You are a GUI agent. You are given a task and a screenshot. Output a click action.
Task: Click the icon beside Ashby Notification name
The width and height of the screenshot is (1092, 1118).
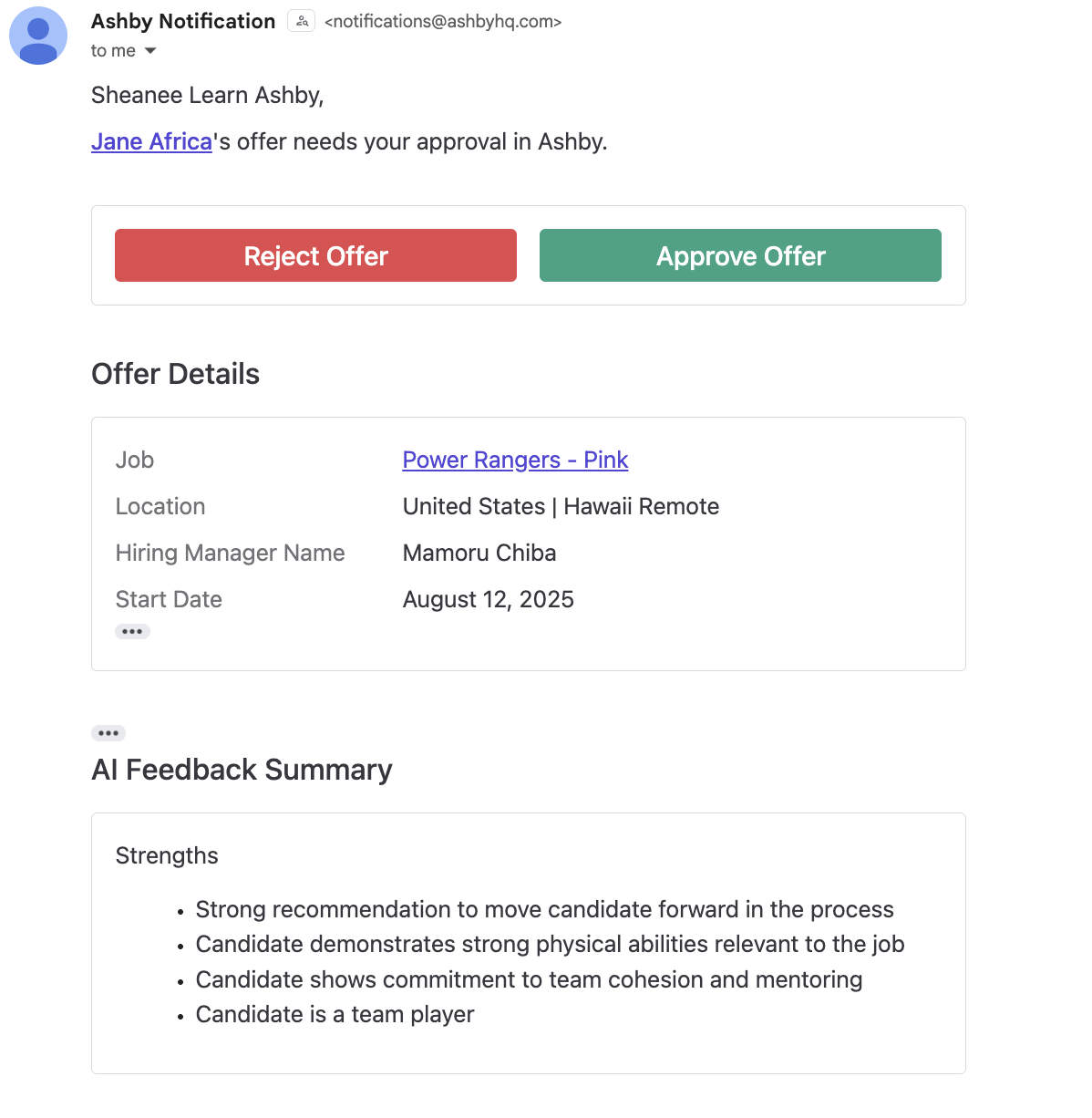(x=302, y=21)
